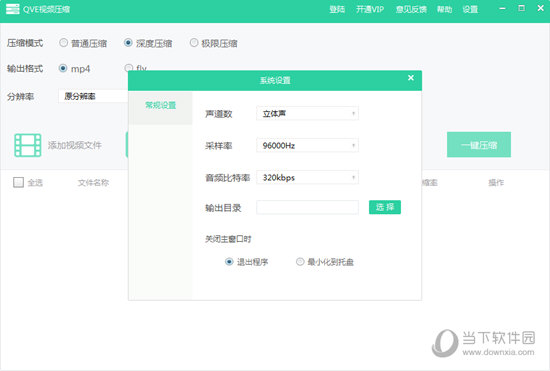This screenshot has width=550, height=371.
Task: Click the 操作 column header
Action: [496, 183]
